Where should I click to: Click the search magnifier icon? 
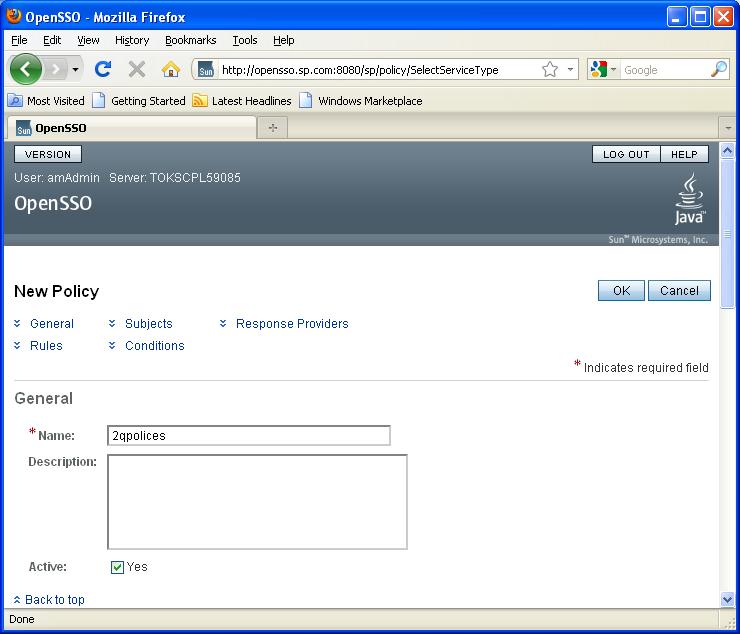(x=719, y=69)
